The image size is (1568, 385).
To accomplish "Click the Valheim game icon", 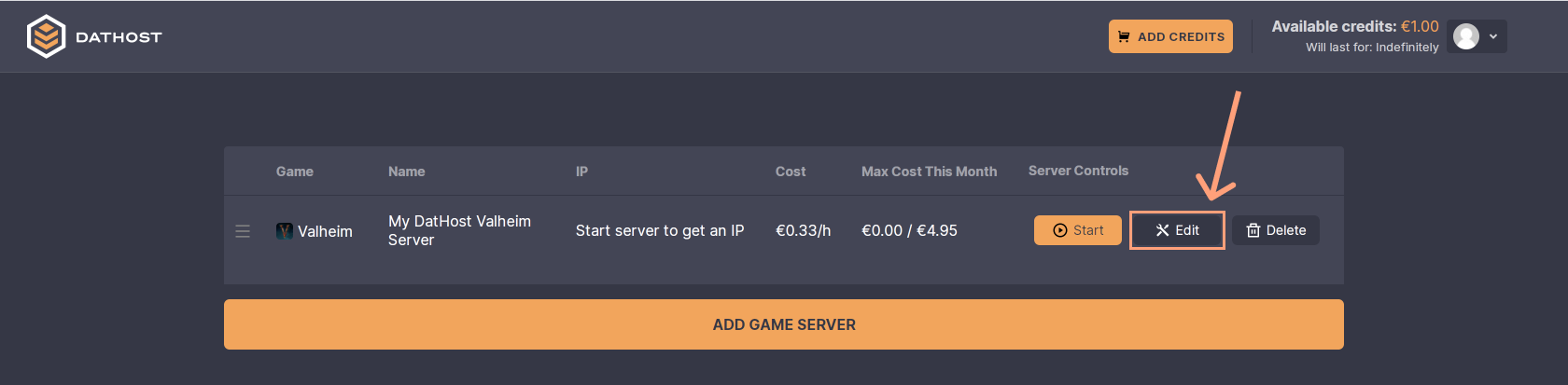I will coord(285,231).
